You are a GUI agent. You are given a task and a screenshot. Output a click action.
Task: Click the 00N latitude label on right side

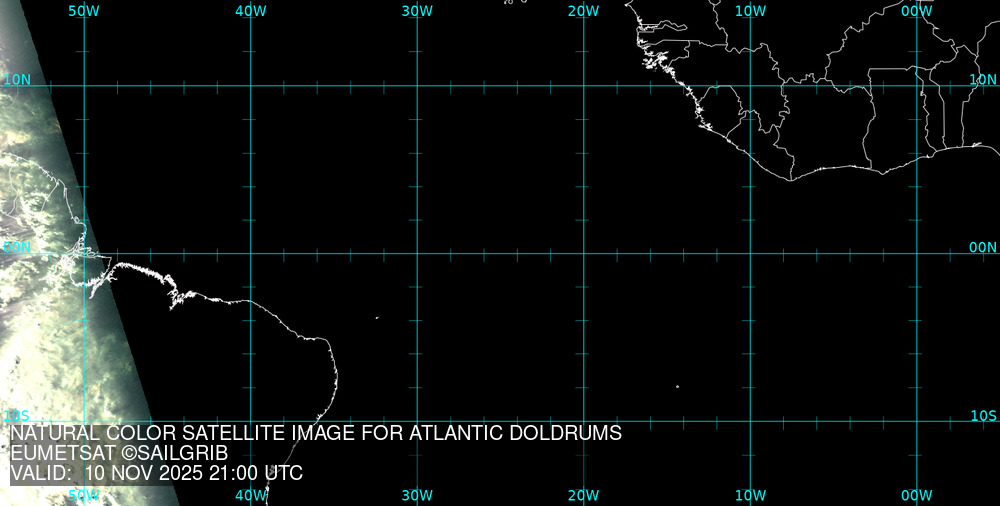(x=983, y=247)
